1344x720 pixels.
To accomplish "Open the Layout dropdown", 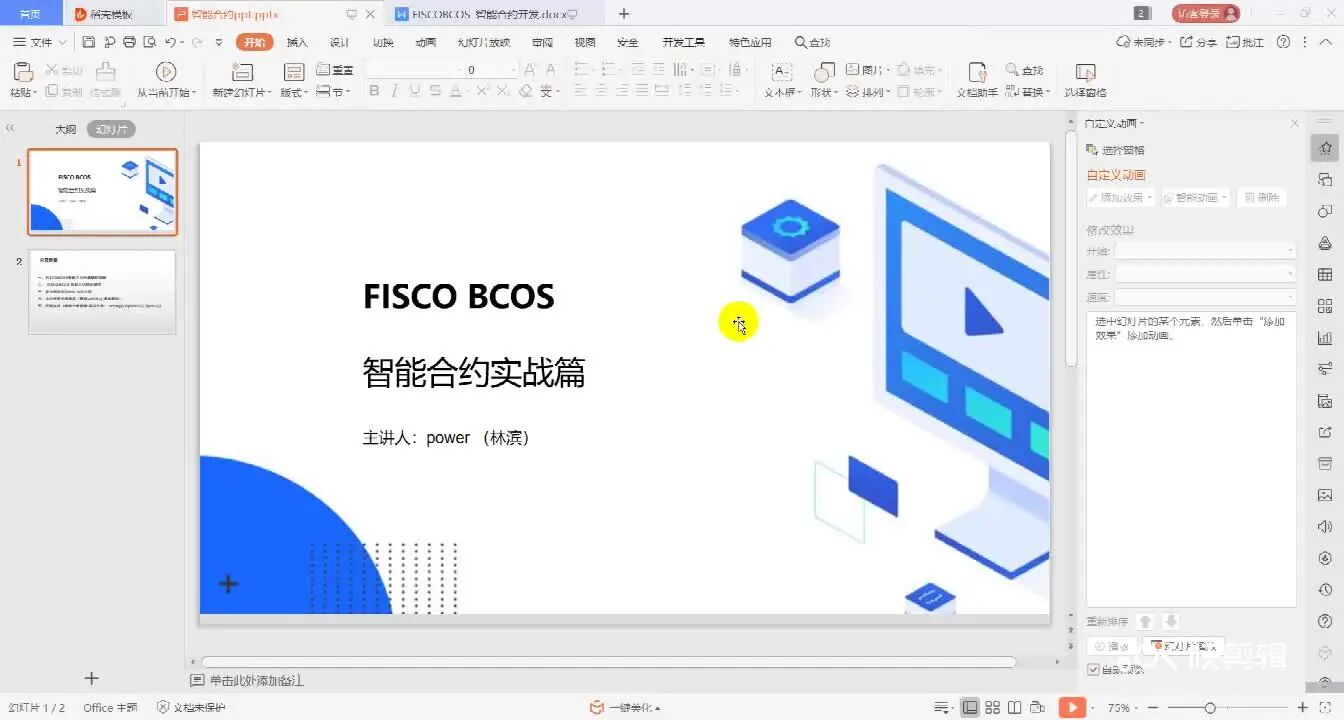I will [293, 92].
